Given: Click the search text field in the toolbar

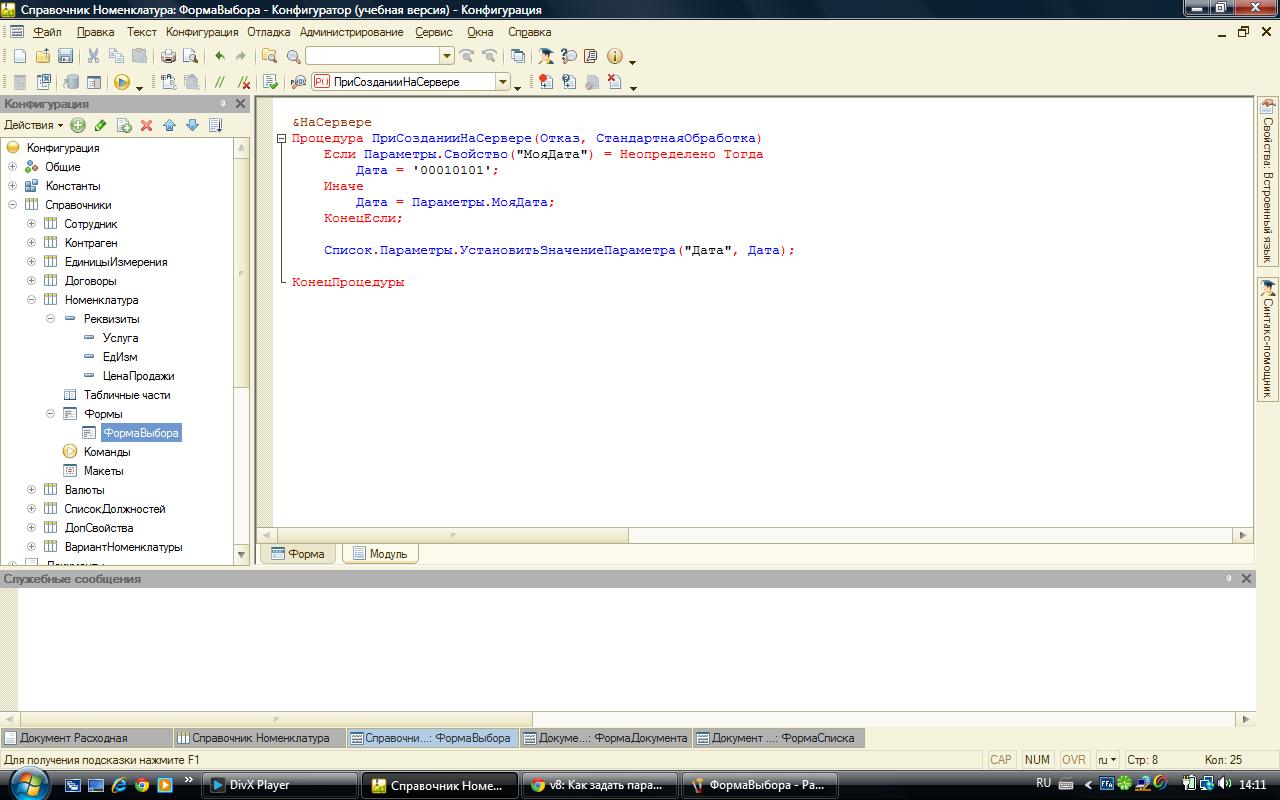Looking at the screenshot, I should [x=372, y=57].
